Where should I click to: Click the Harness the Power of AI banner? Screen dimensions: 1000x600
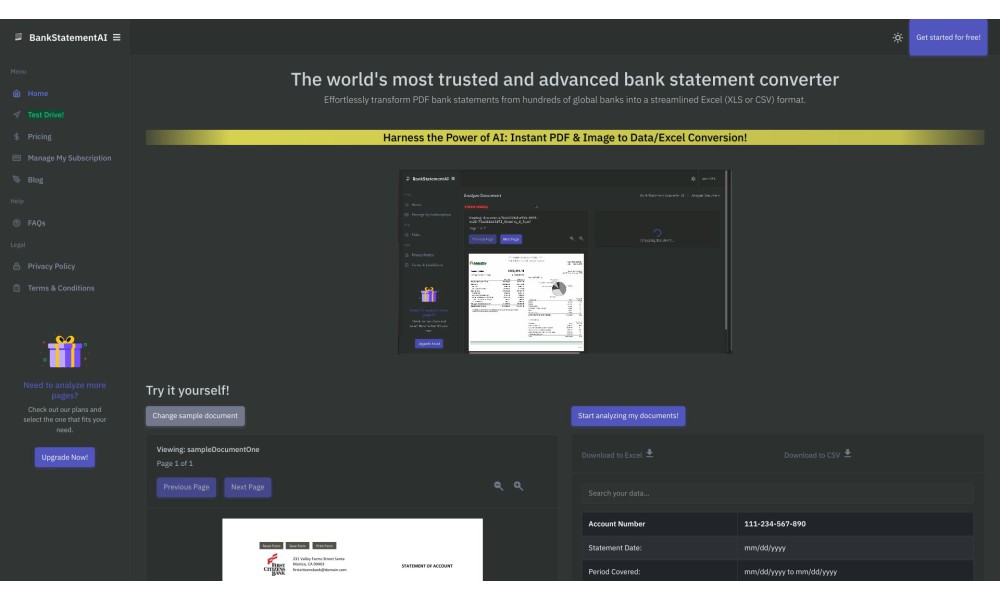coord(564,138)
